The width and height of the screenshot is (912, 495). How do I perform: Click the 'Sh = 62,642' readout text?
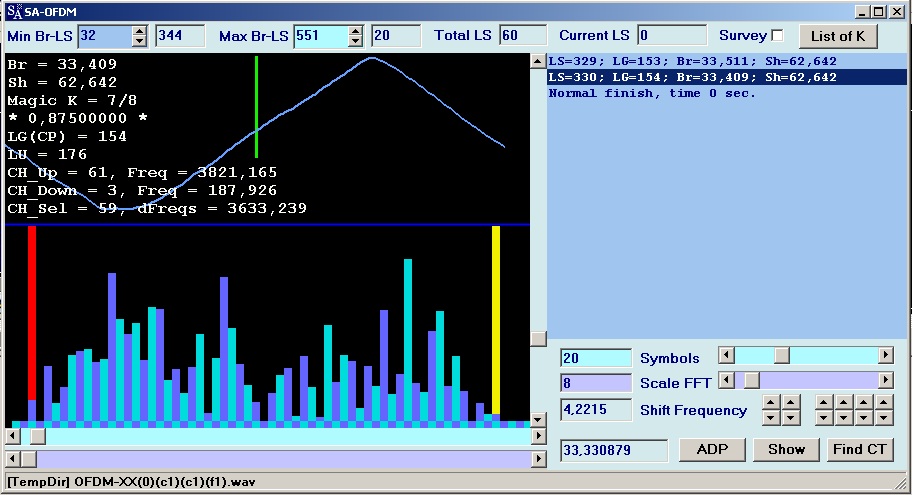coord(62,82)
